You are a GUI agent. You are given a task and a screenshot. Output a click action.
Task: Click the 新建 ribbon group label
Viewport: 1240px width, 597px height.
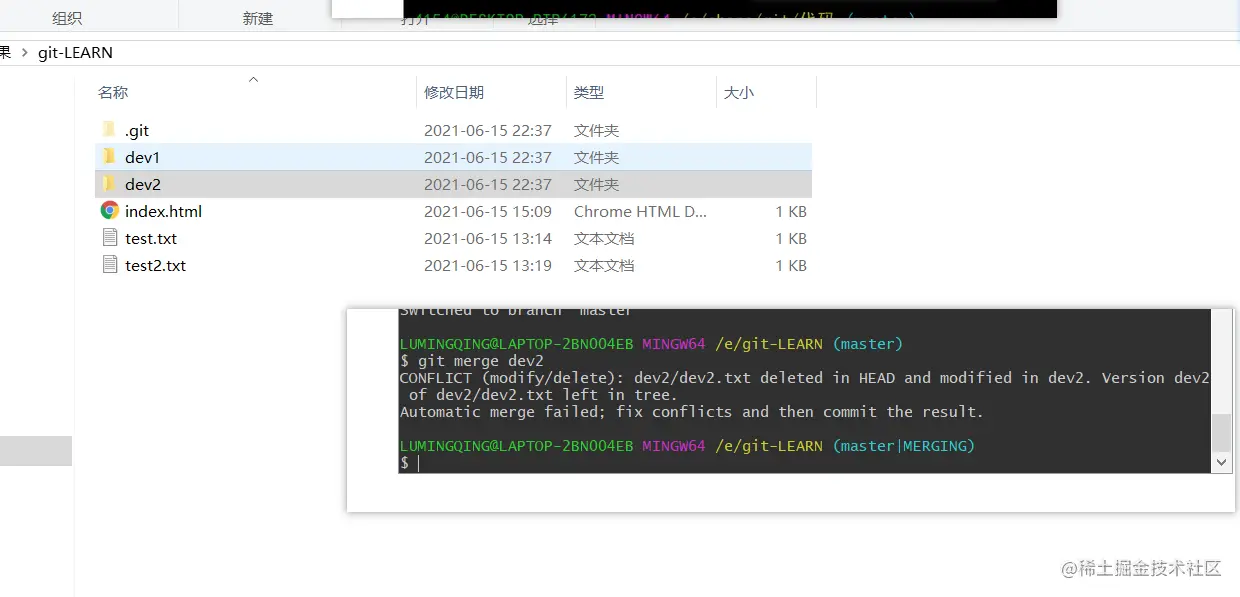(258, 18)
